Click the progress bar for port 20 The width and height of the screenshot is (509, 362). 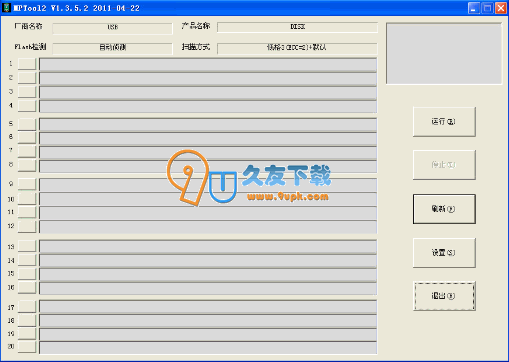pyautogui.click(x=208, y=348)
